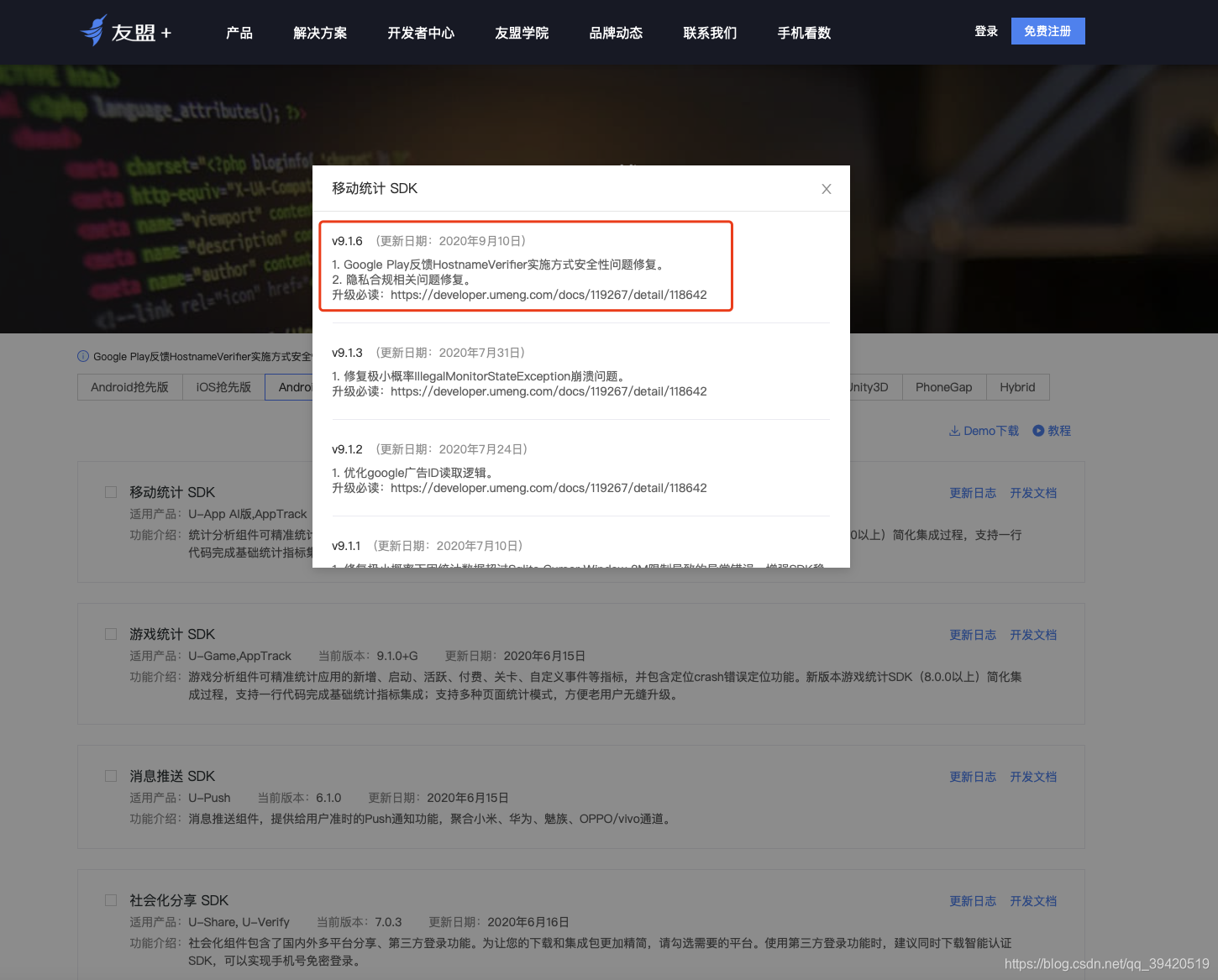The image size is (1218, 980).
Task: Switch to Hybrid tab
Action: click(1017, 387)
